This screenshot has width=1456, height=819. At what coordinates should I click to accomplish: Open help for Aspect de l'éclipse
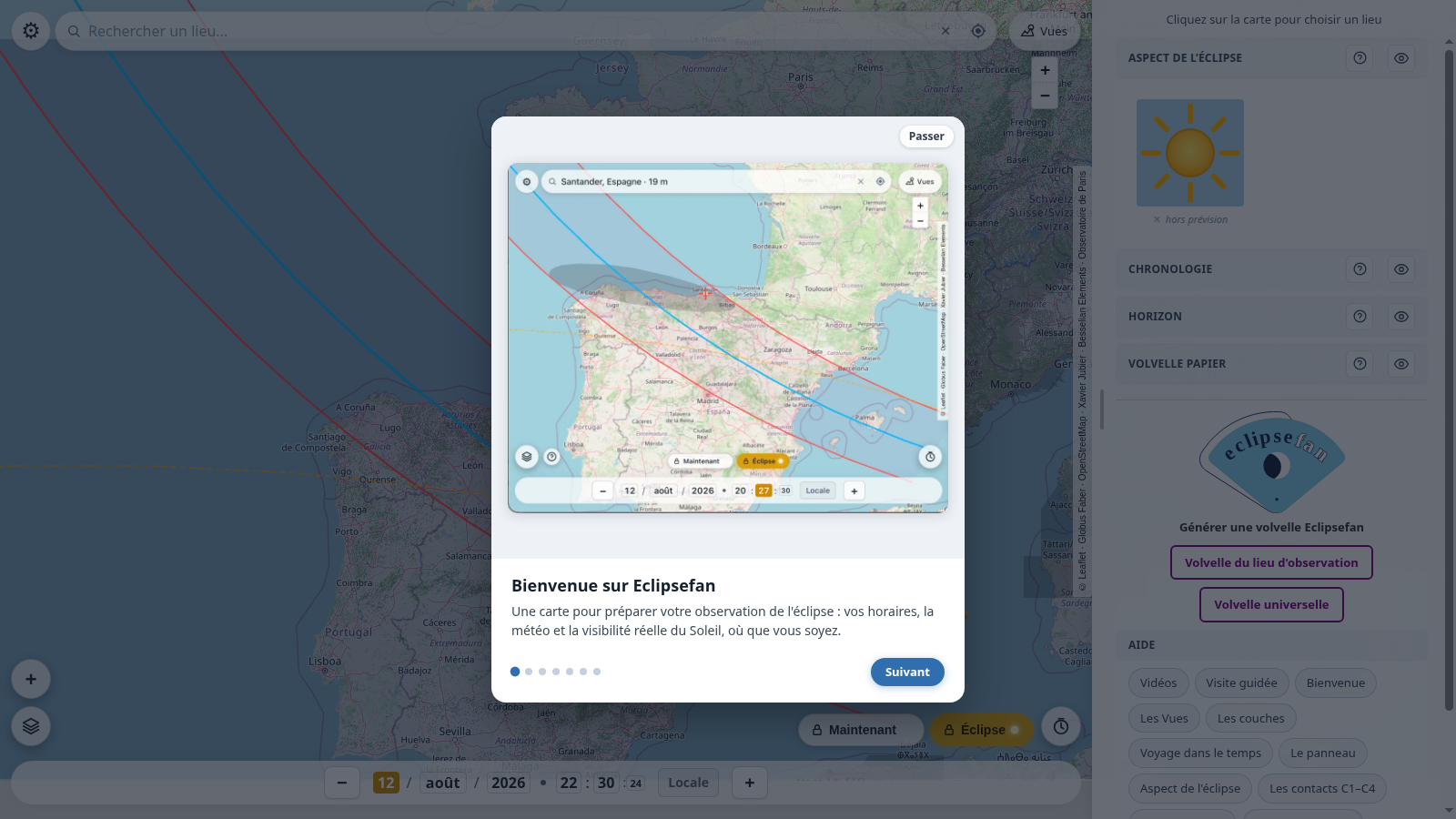pos(1360,58)
